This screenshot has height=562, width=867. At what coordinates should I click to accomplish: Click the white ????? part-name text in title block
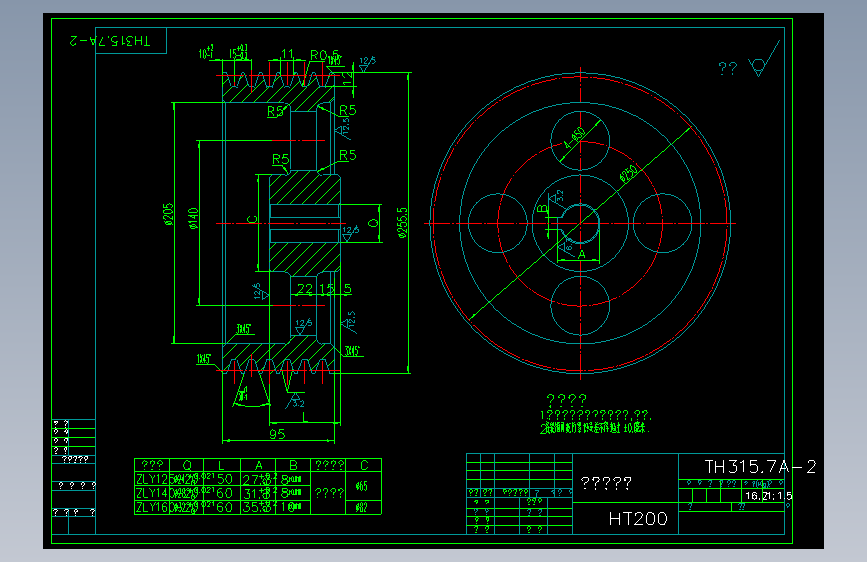click(606, 483)
